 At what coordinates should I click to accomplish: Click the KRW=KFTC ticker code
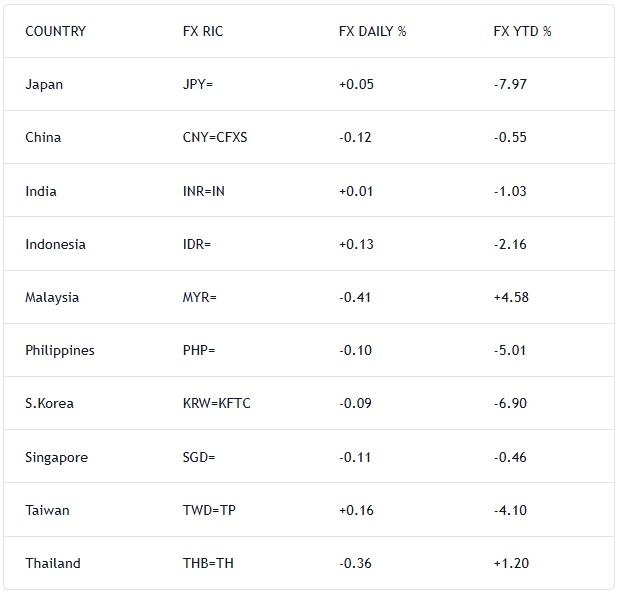215,403
